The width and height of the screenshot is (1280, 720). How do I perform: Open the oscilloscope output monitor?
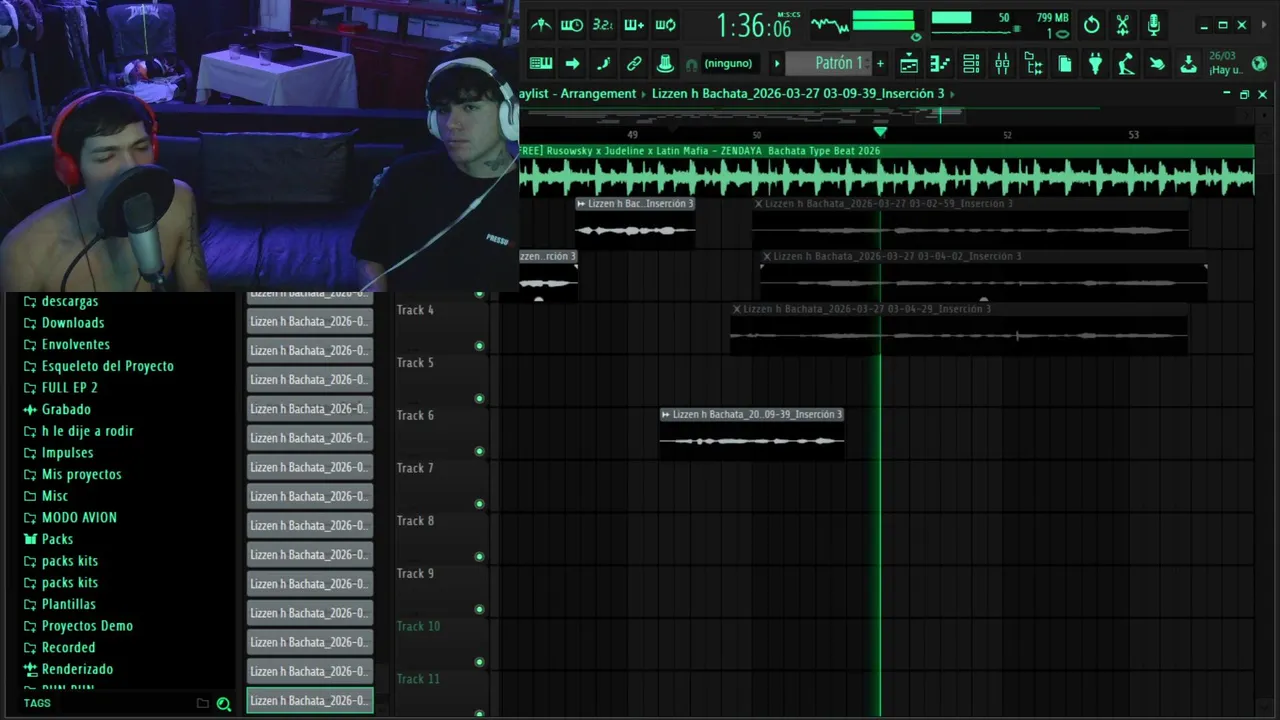point(828,24)
